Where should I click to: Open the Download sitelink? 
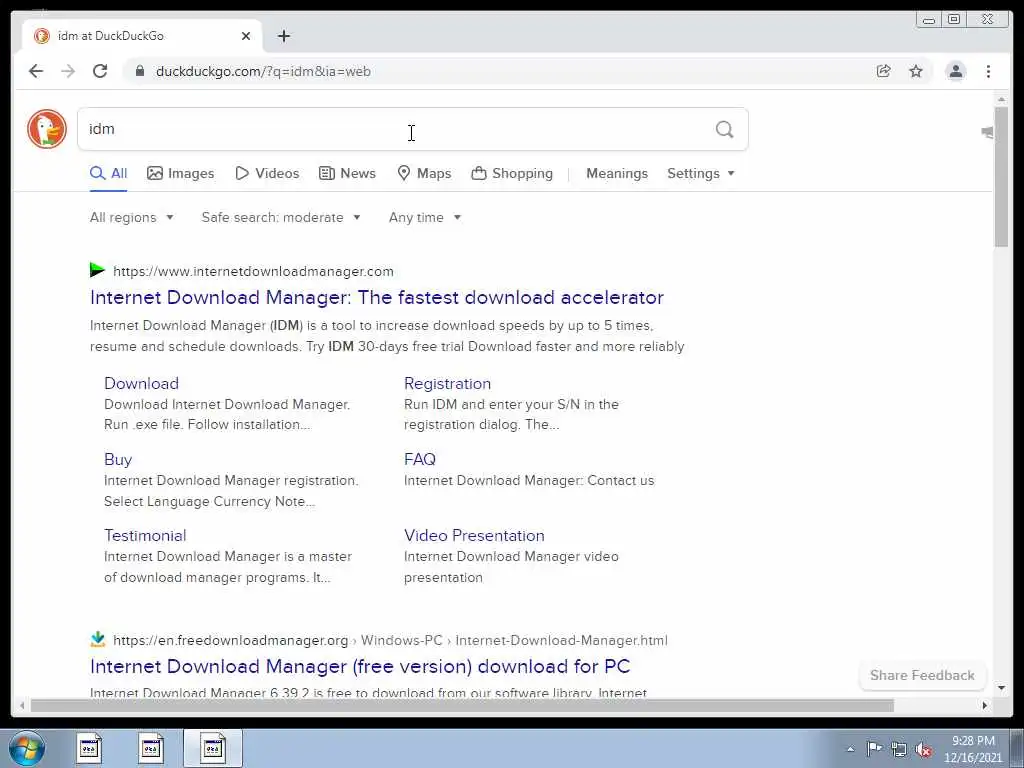coord(141,383)
